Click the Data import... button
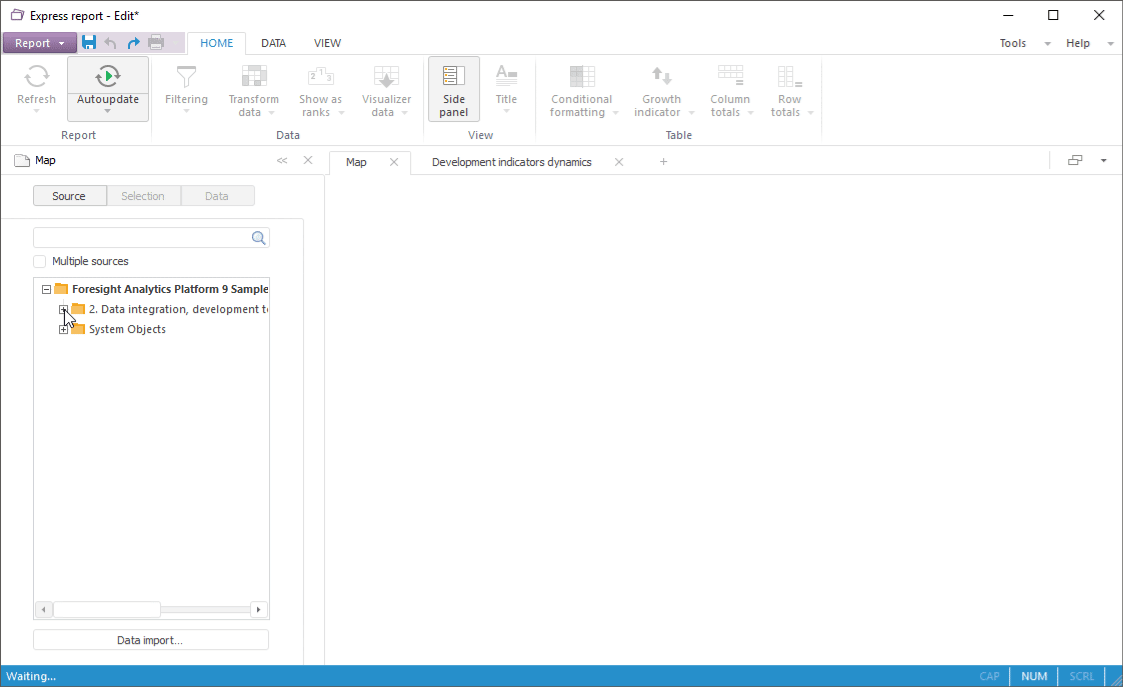1123x687 pixels. click(150, 640)
